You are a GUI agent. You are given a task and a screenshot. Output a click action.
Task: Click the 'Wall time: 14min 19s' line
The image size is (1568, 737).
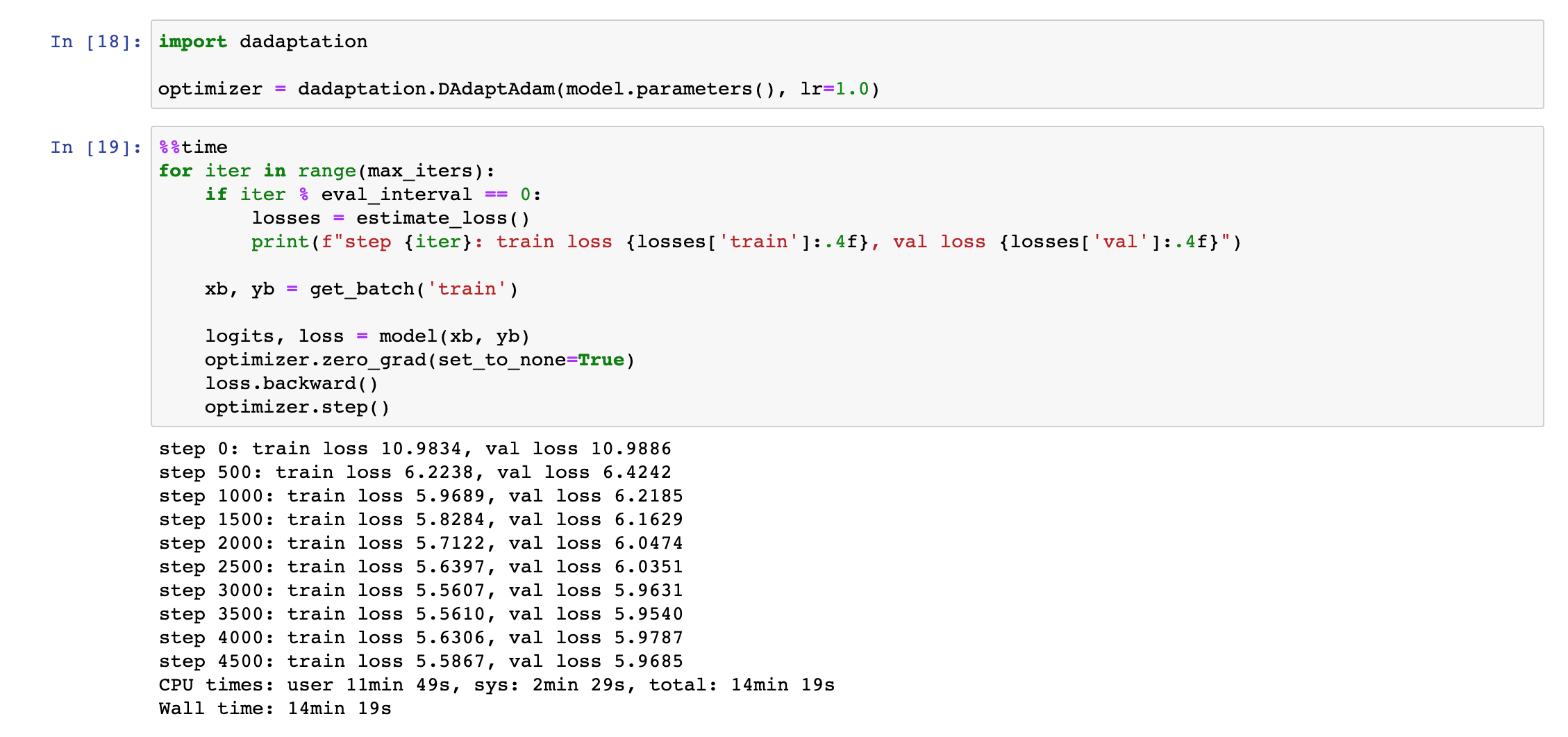(x=275, y=709)
